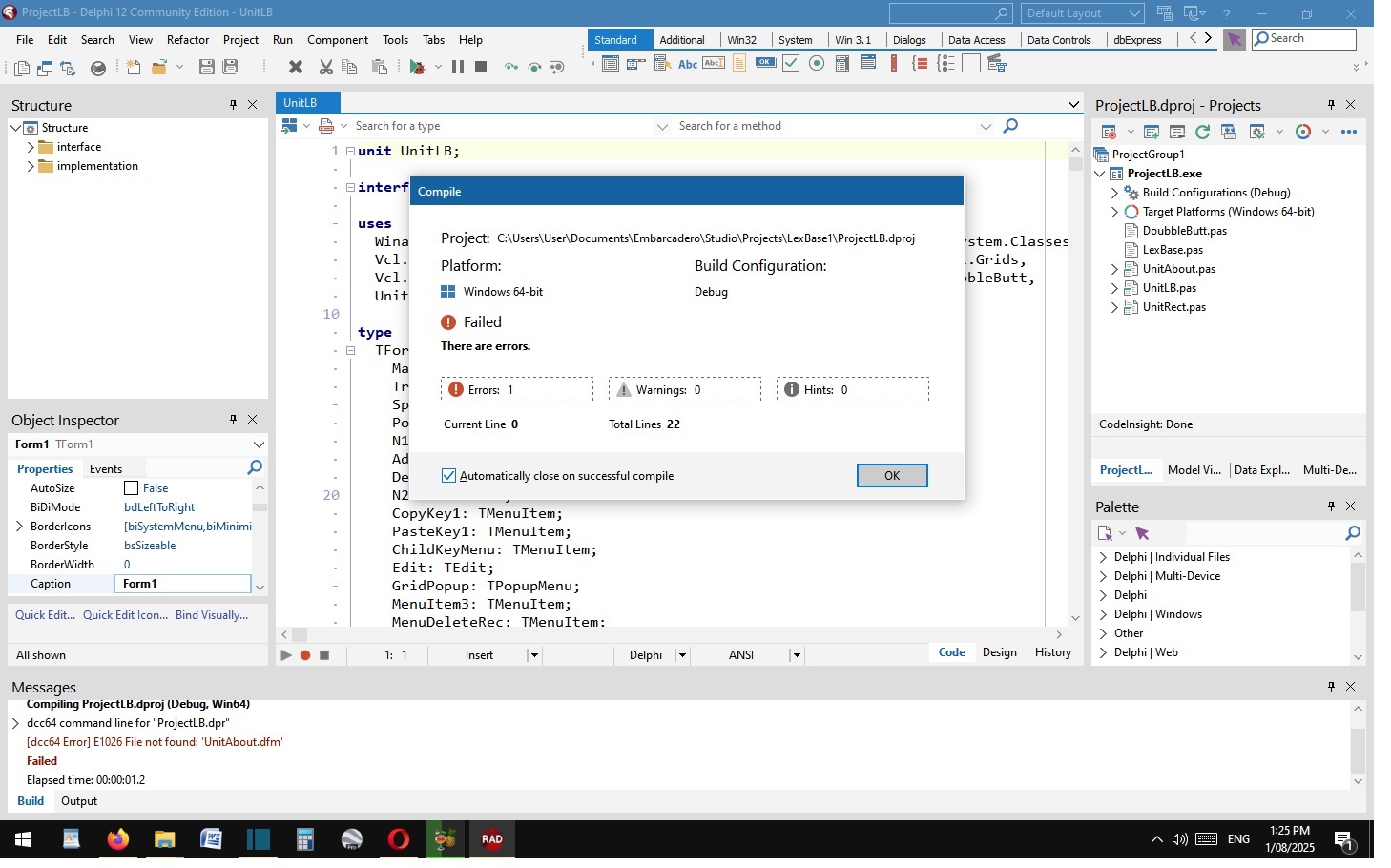Select the TScrollBar red bar palette icon

tap(894, 63)
